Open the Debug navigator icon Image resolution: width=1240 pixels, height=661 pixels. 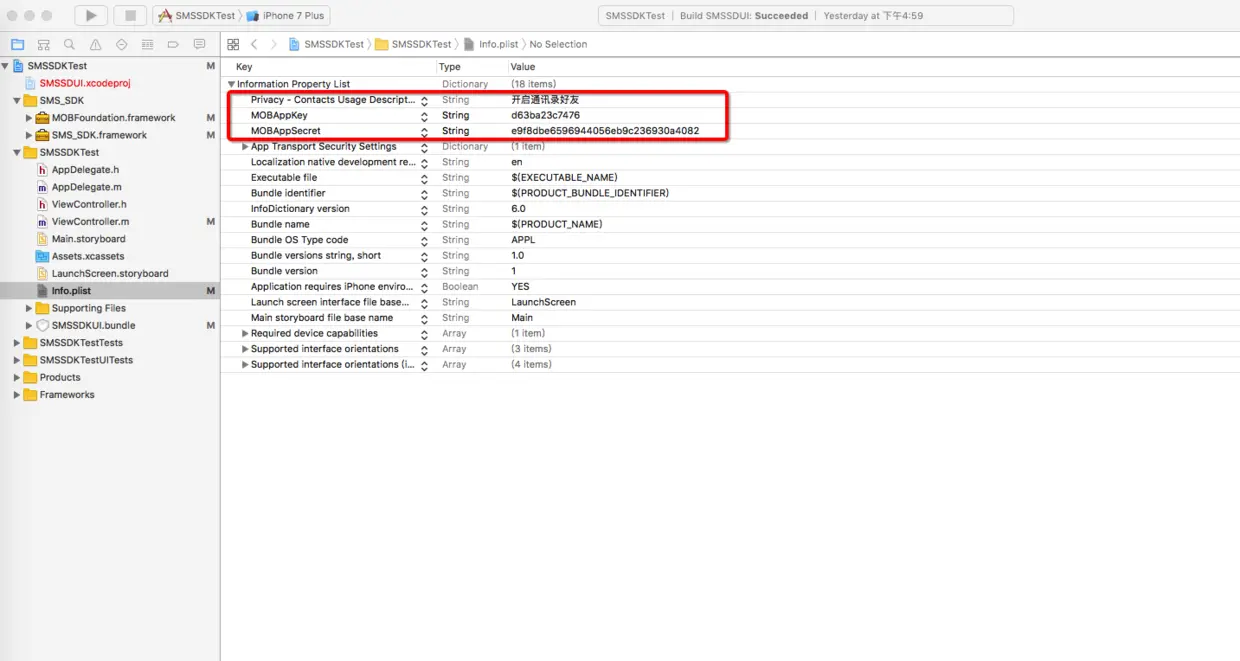point(147,45)
